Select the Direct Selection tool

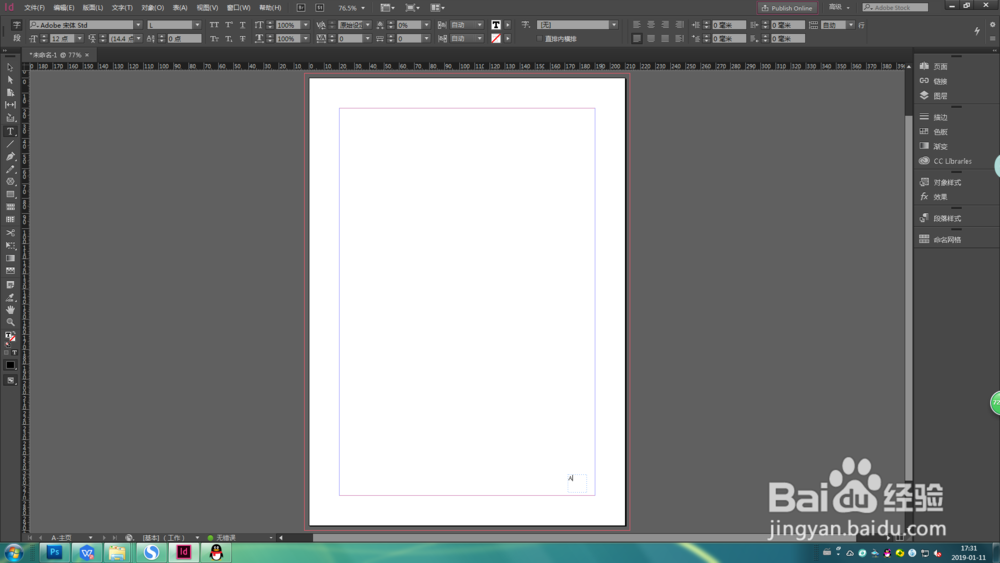[x=10, y=80]
